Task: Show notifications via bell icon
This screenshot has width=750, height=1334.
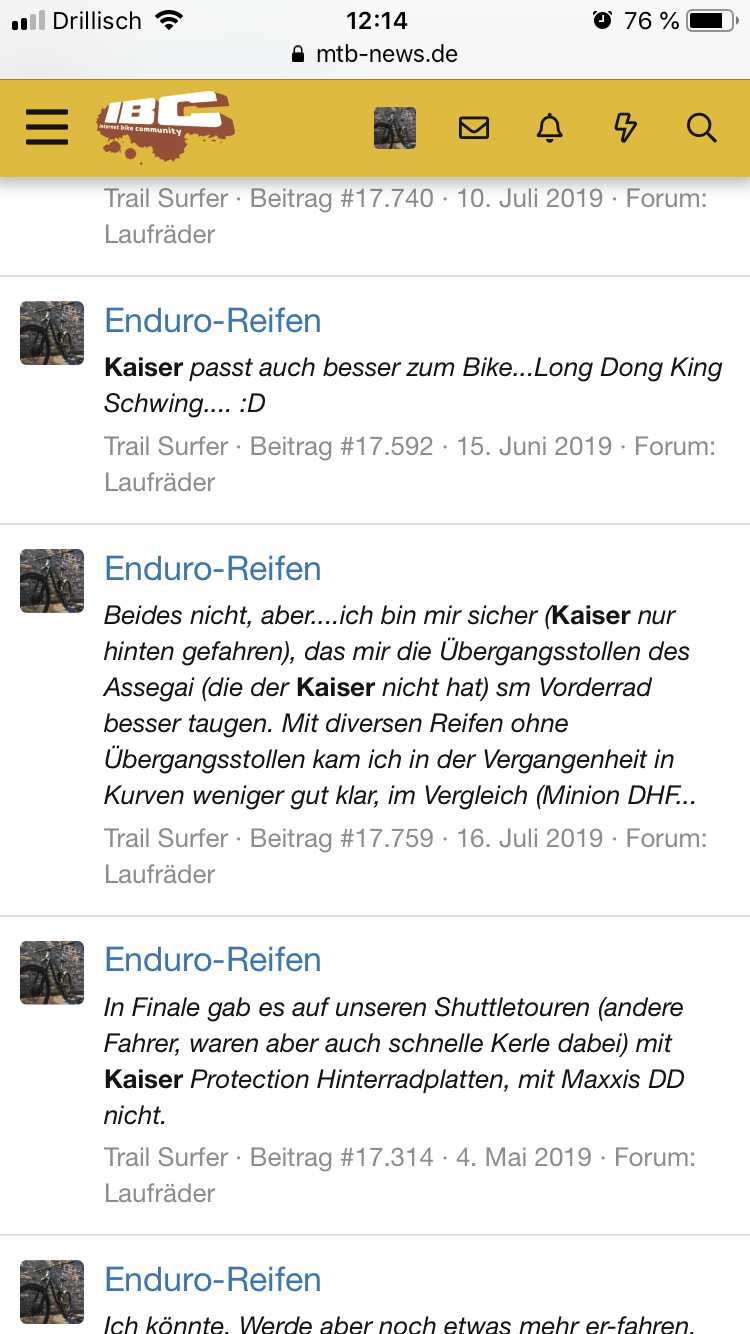Action: point(550,128)
